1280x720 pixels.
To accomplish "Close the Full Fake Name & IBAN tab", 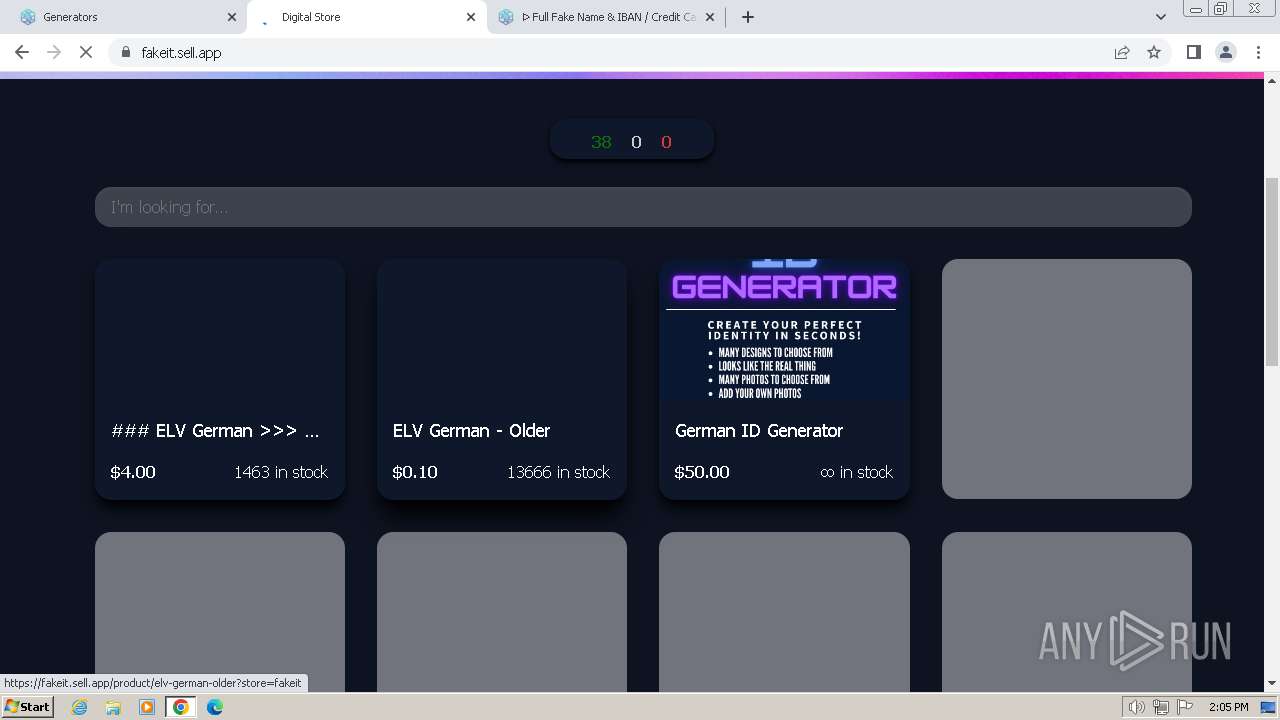I will (711, 17).
